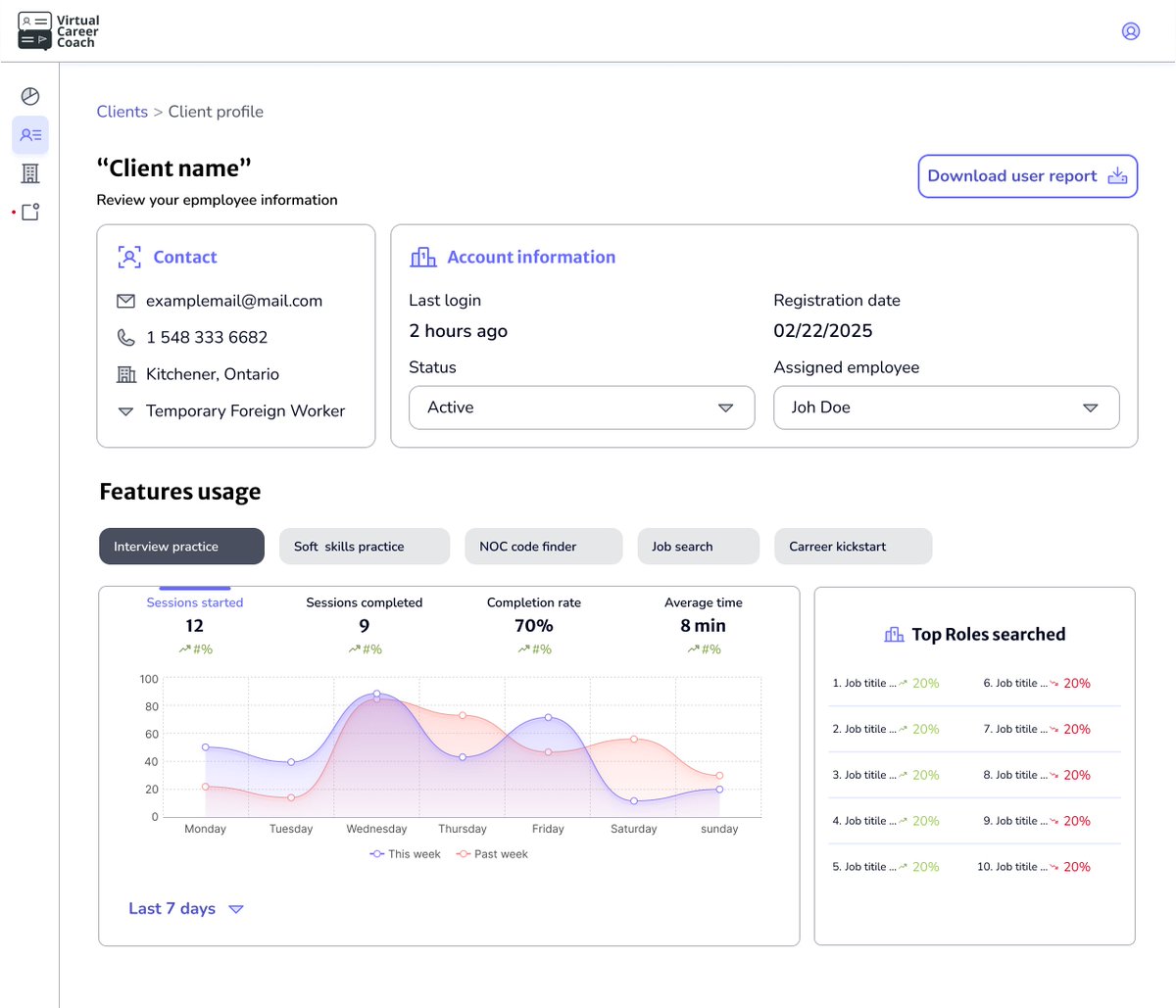Toggle the This week legend series
1176x1008 pixels.
405,854
